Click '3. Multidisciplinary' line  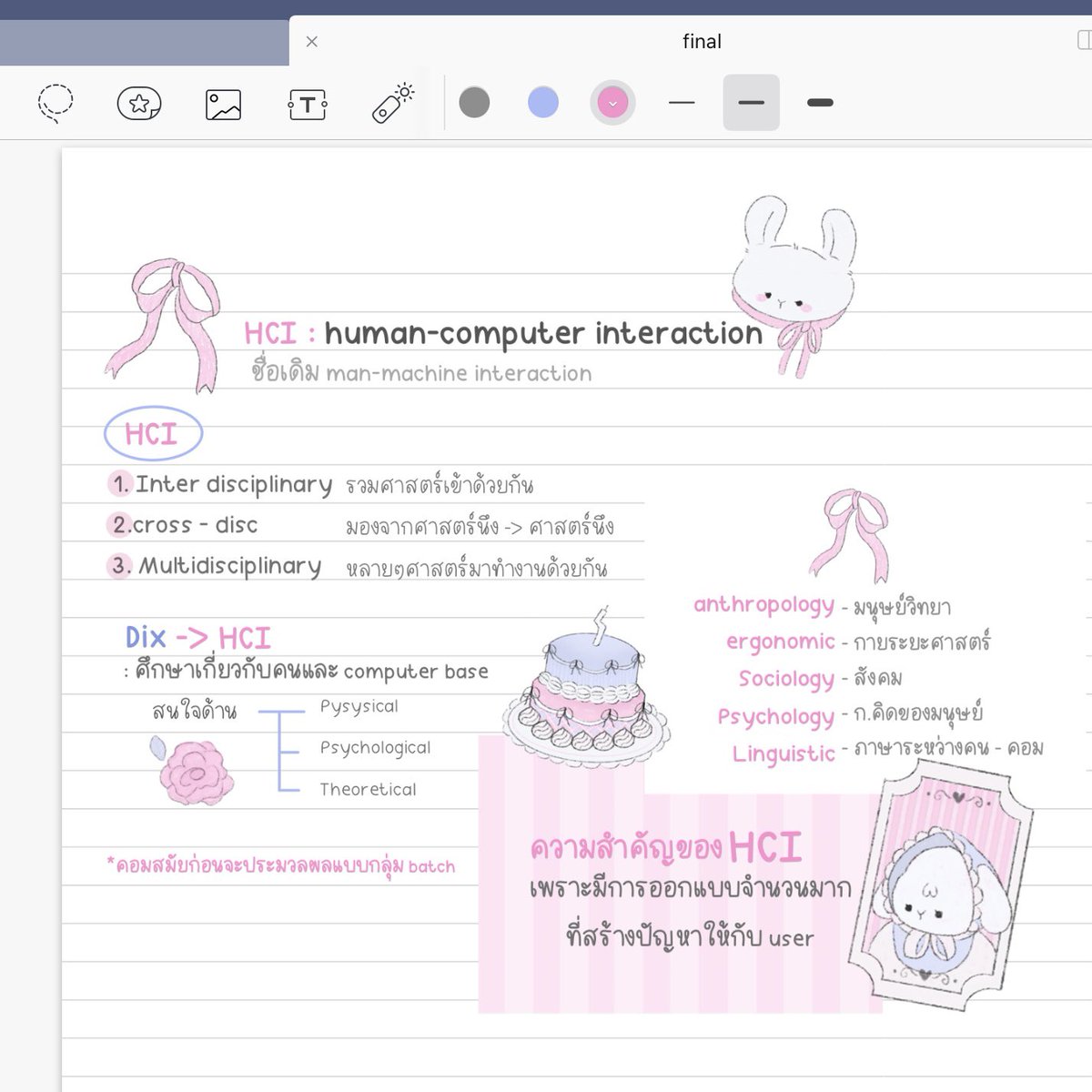216,566
